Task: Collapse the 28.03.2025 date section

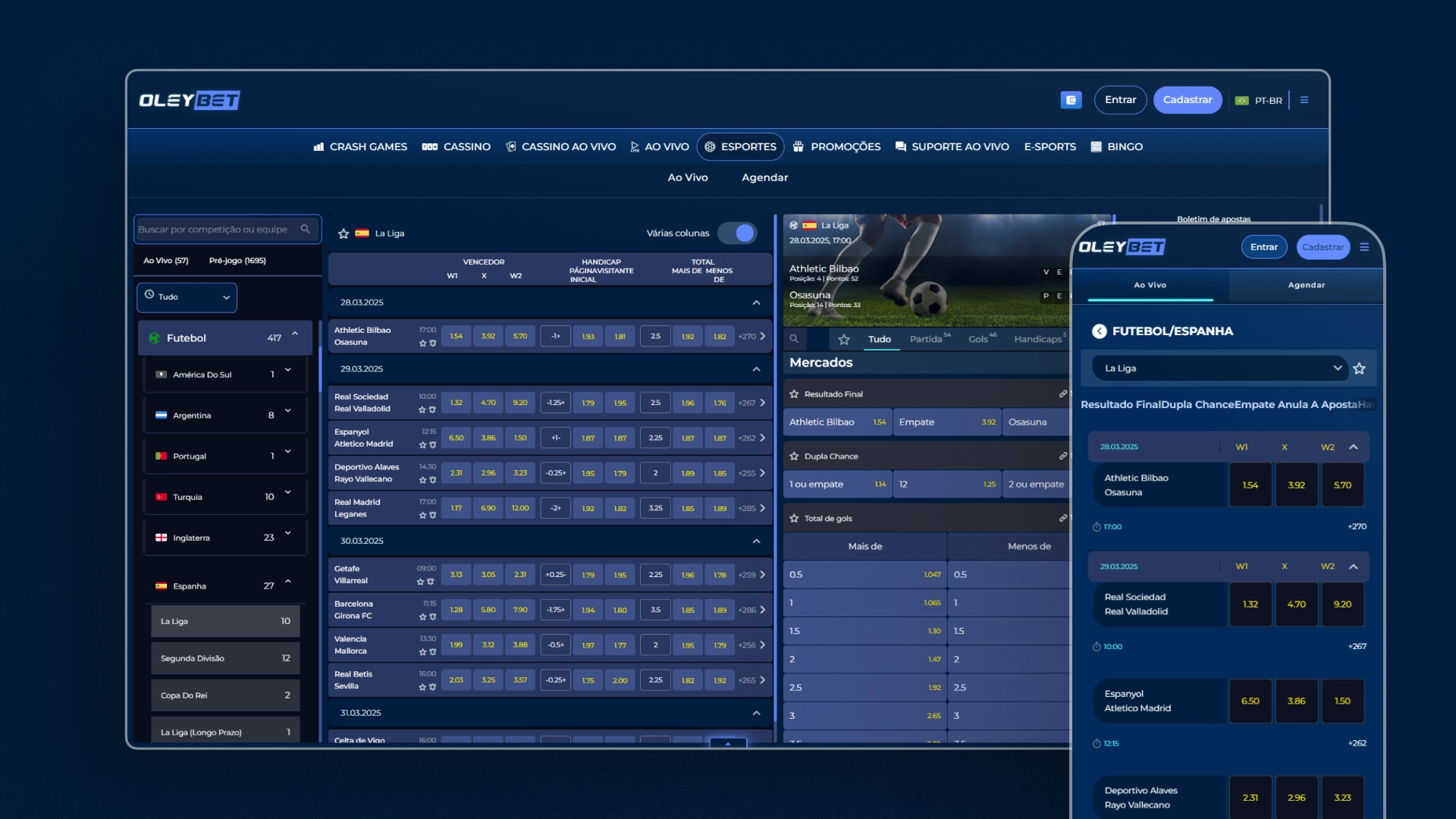Action: (x=755, y=302)
